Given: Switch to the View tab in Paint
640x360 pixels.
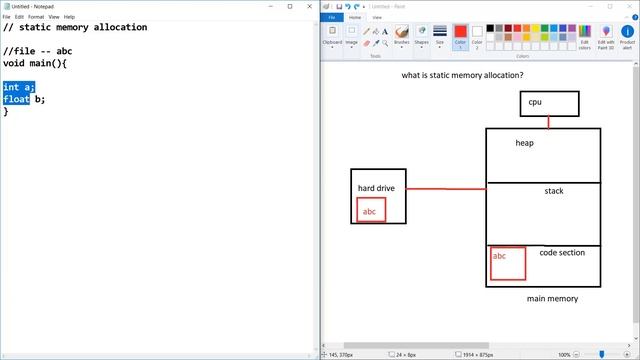Looking at the screenshot, I should pos(377,17).
